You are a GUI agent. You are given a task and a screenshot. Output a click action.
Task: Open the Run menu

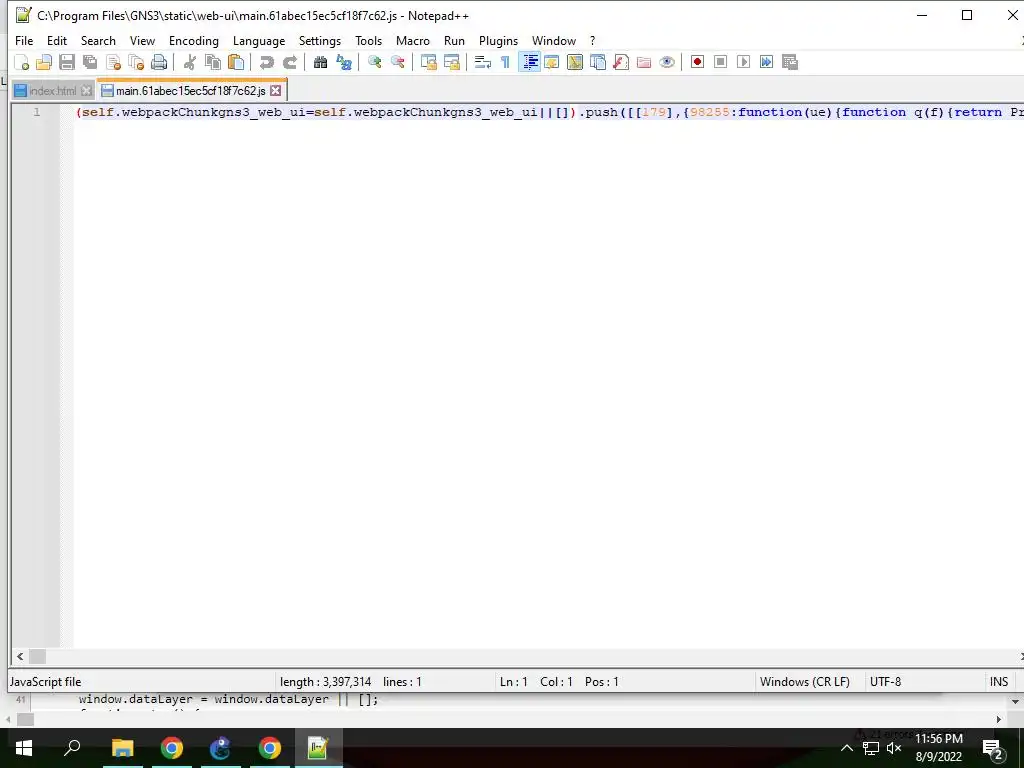click(455, 40)
